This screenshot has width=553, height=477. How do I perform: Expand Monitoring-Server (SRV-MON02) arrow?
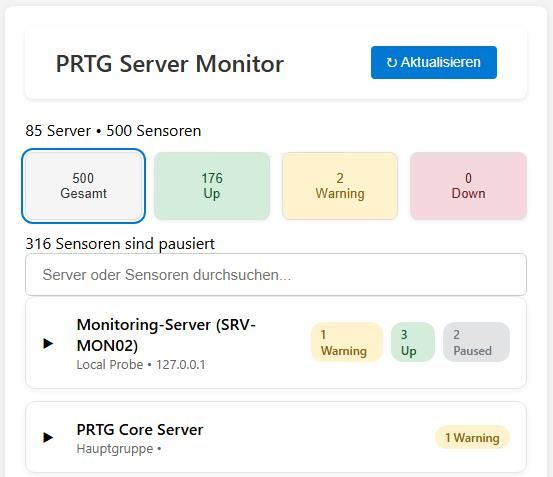point(48,343)
